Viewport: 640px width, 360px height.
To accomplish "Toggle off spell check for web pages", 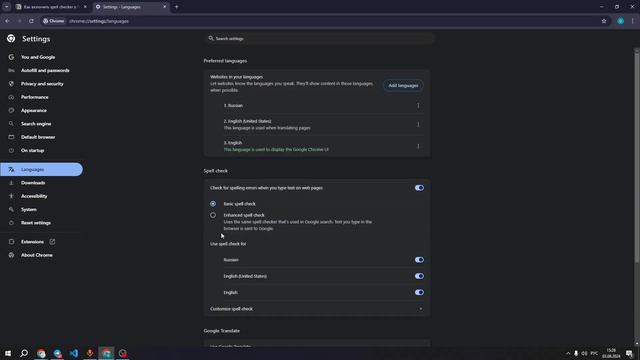I will point(419,188).
